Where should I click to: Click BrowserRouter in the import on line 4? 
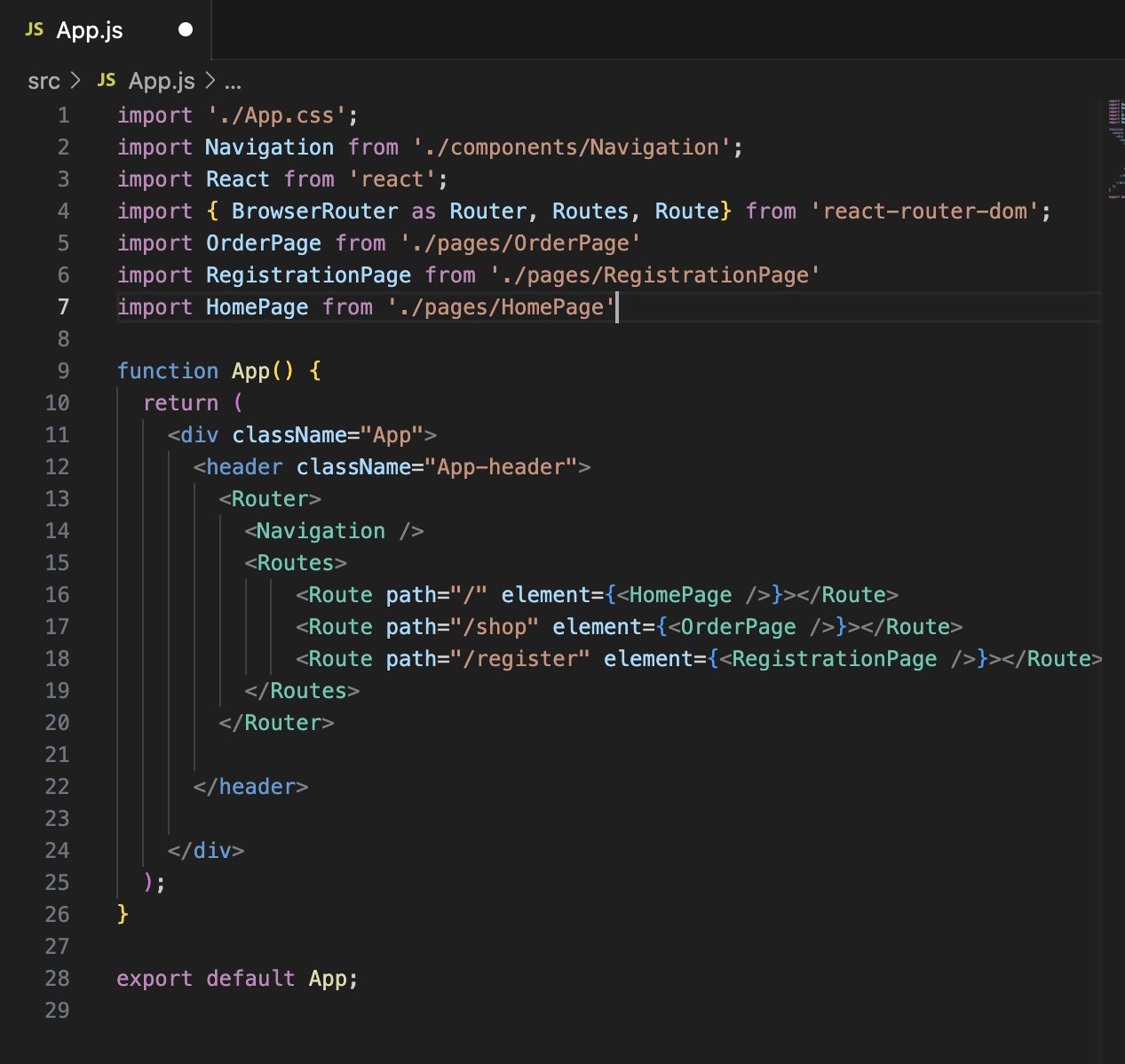[314, 210]
